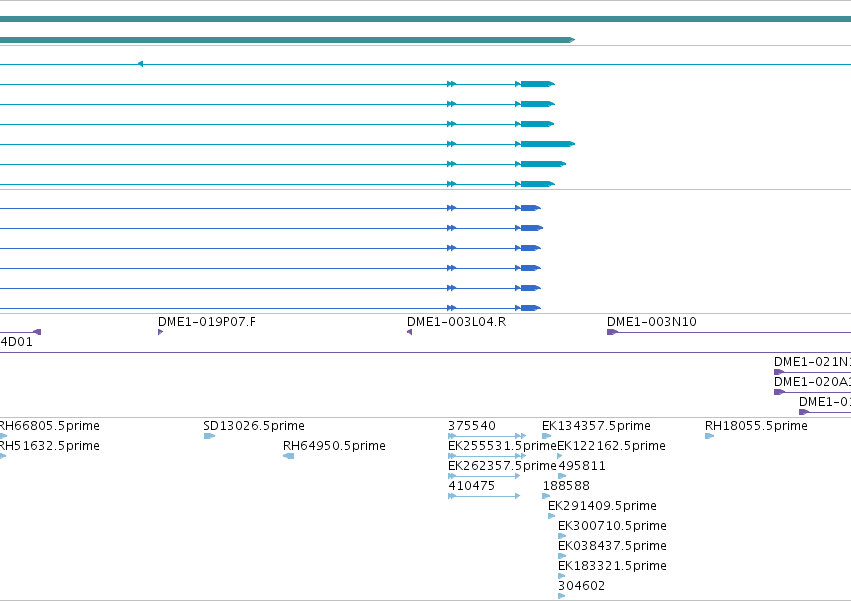This screenshot has width=851, height=601.
Task: Select the teal gene bar ending in an arrowhead
Action: pos(288,40)
